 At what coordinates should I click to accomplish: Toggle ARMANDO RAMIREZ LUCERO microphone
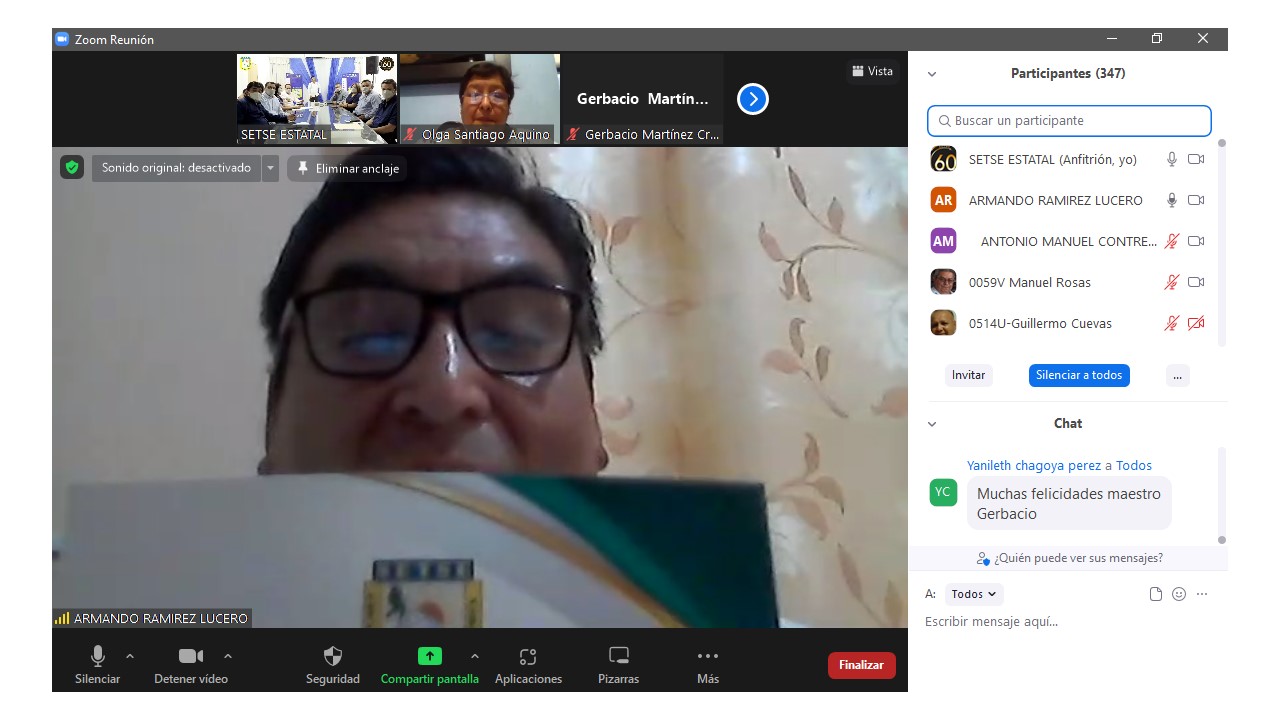click(x=1172, y=200)
